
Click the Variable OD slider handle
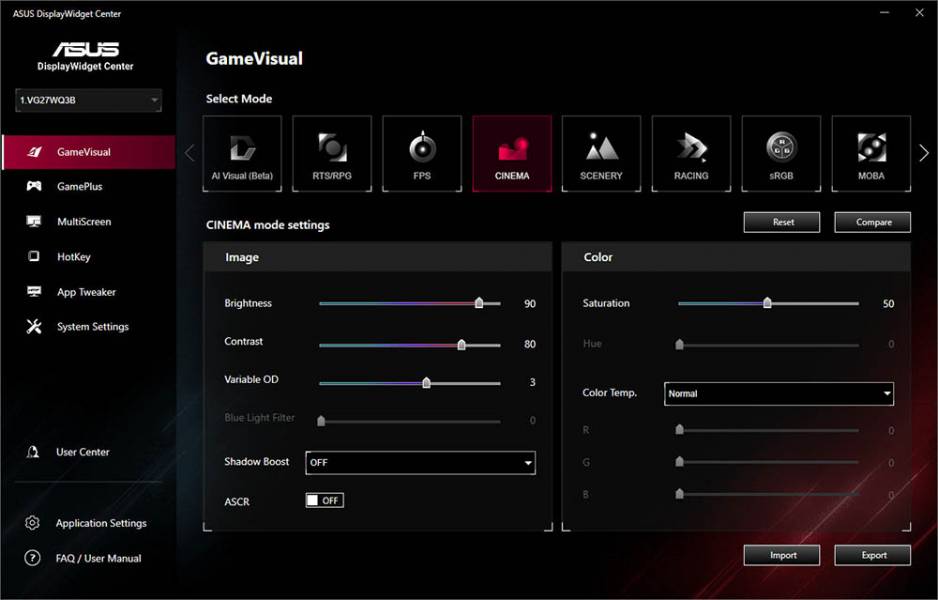[427, 383]
